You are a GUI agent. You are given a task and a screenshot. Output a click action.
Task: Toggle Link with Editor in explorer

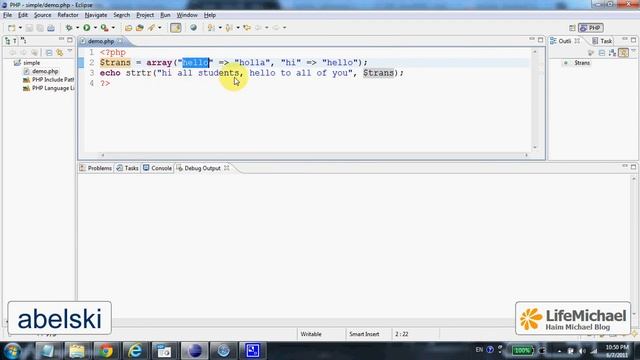pos(60,53)
